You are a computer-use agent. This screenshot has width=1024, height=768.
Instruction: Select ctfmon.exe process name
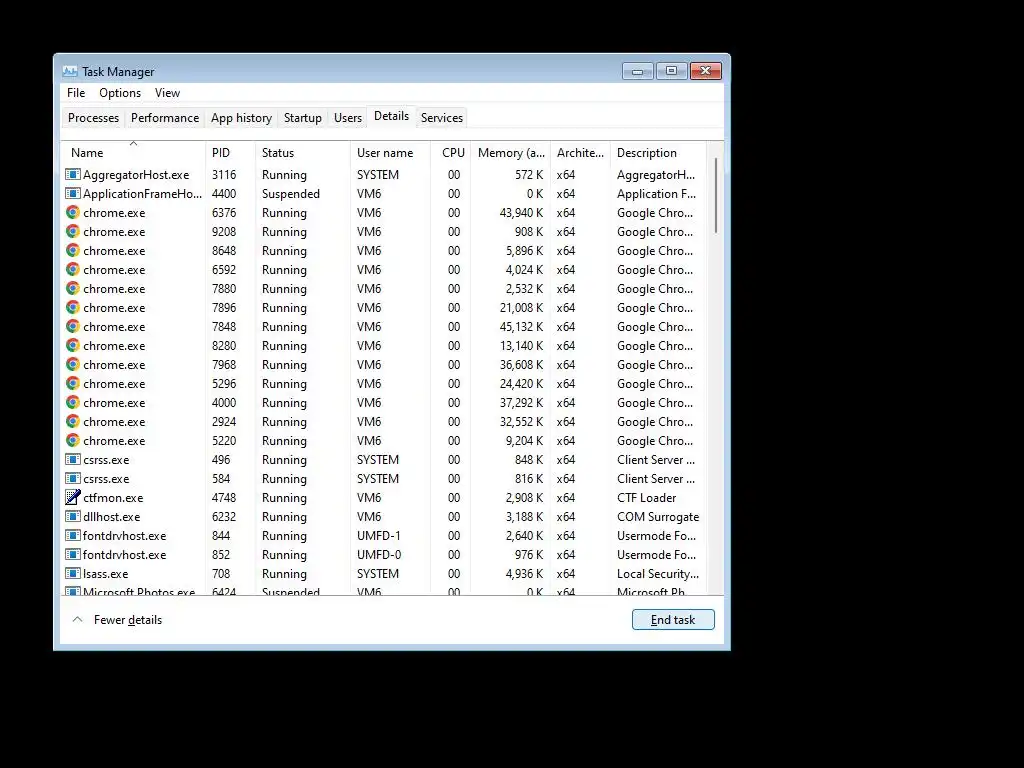click(113, 497)
